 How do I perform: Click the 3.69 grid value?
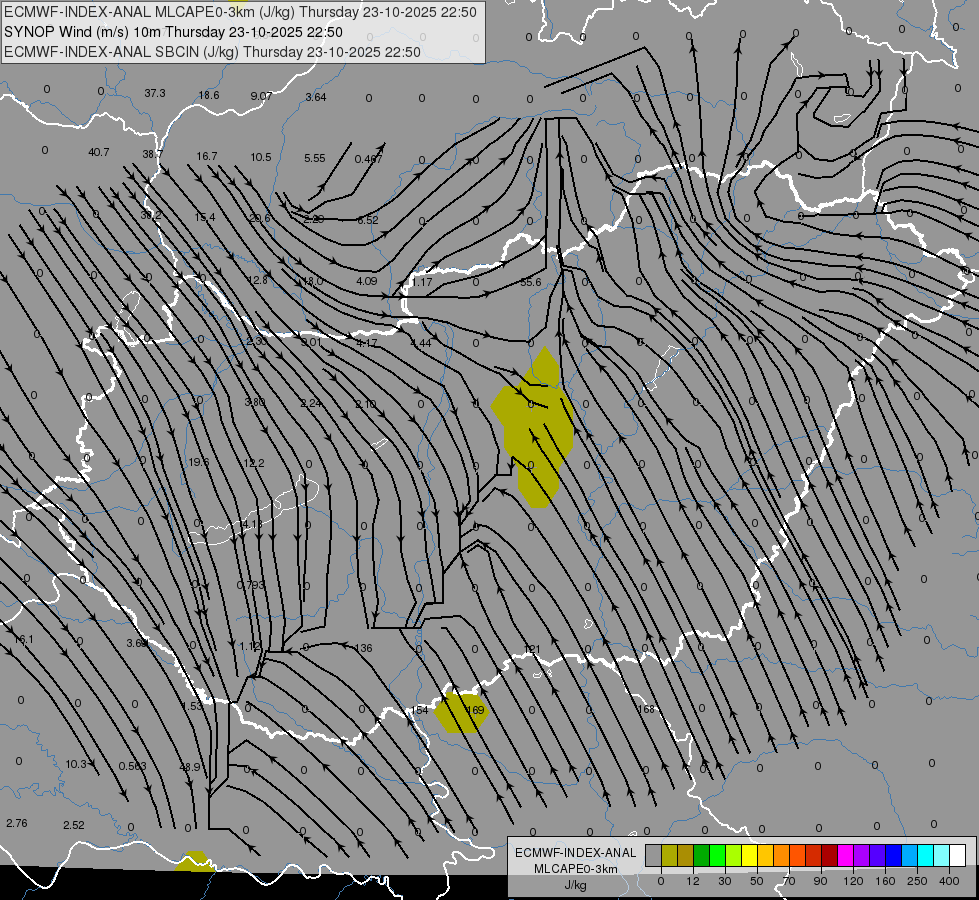(137, 643)
